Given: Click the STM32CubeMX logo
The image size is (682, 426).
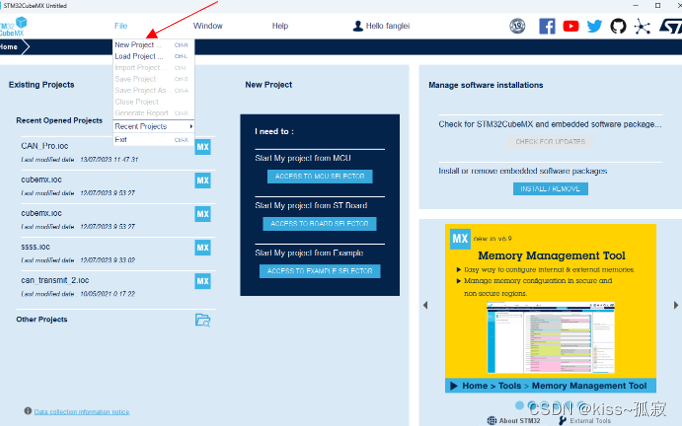Looking at the screenshot, I should [13, 27].
